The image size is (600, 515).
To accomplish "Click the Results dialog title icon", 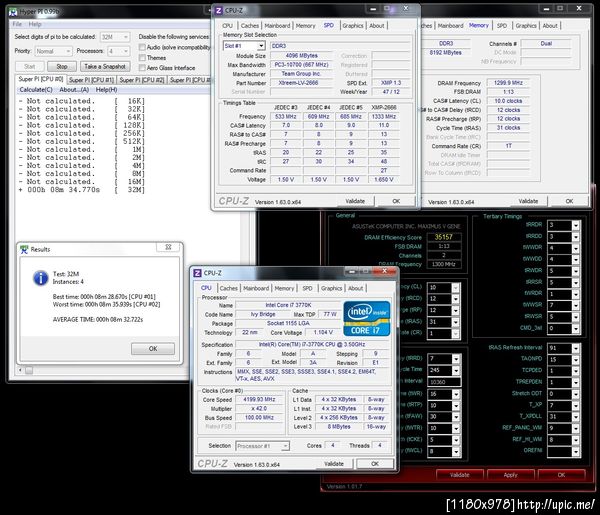I will click(24, 249).
